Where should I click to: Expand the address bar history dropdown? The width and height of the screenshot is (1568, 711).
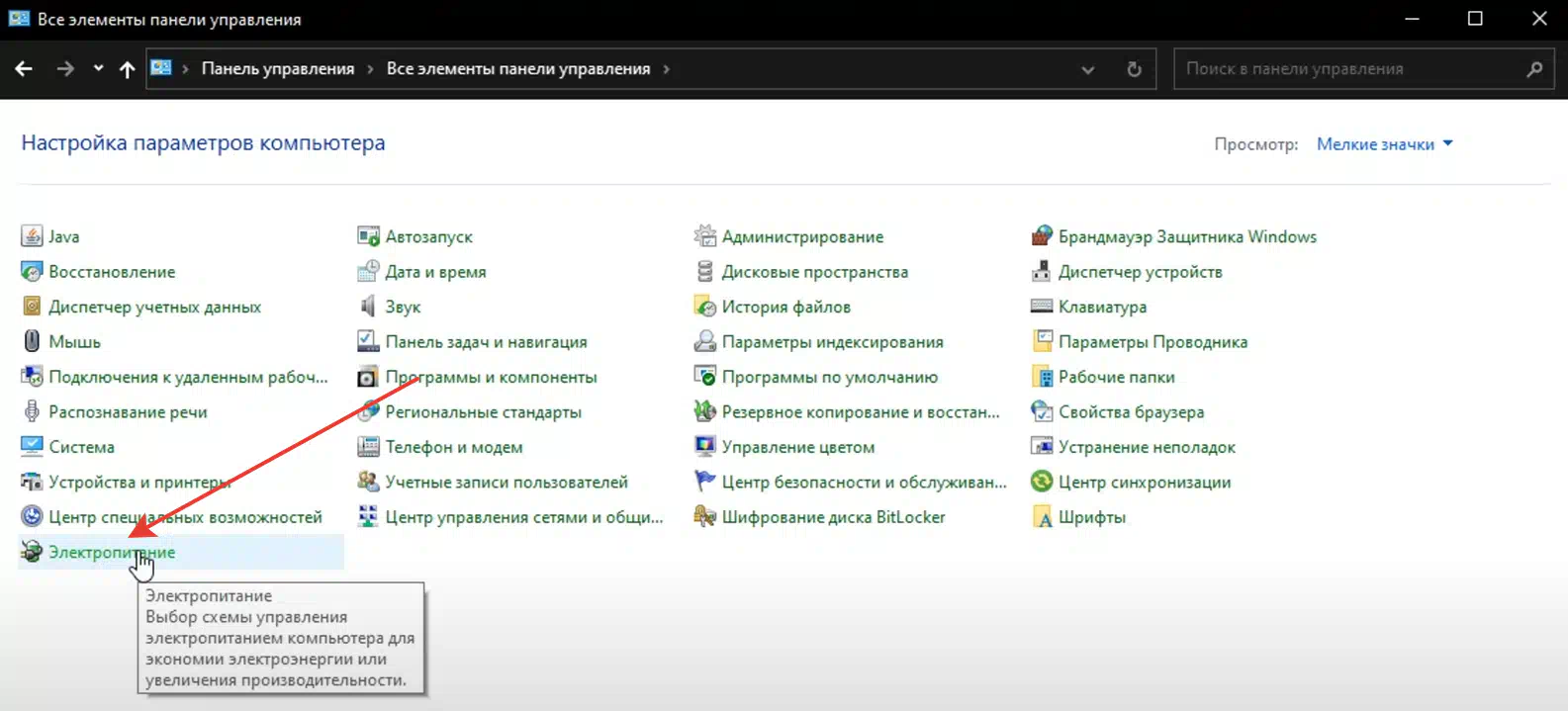pos(1087,69)
